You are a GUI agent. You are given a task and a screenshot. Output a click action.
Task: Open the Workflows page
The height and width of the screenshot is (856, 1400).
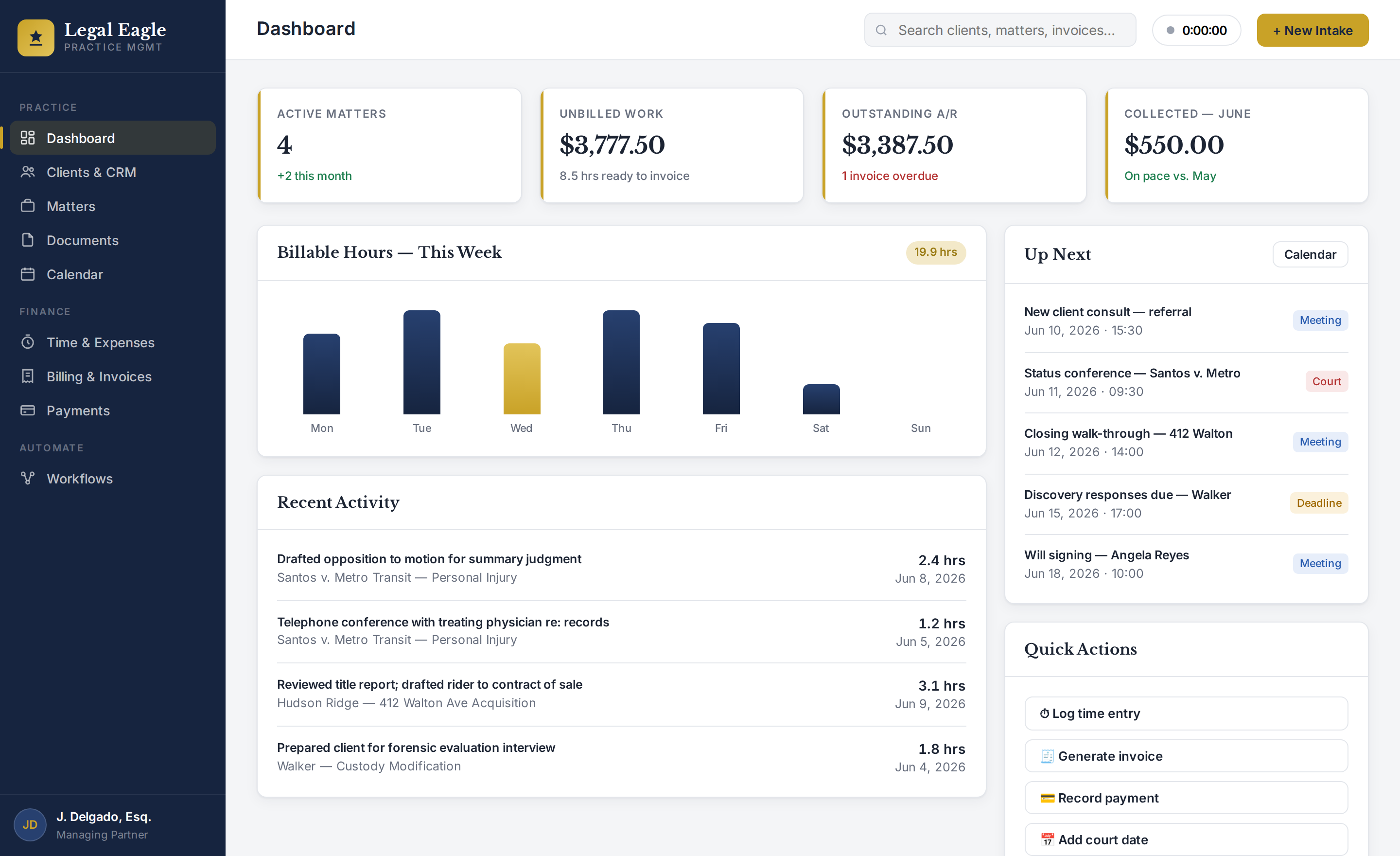click(x=112, y=479)
